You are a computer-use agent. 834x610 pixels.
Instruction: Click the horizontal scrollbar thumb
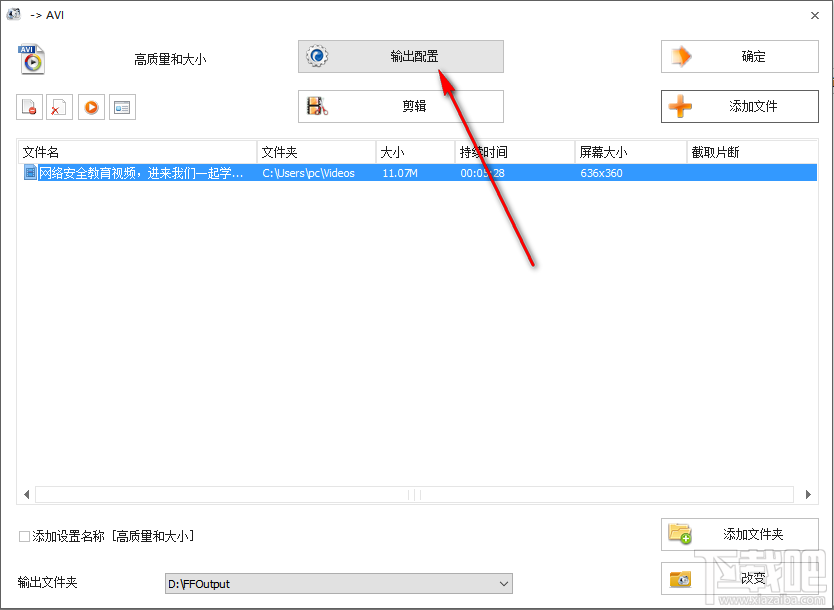414,495
